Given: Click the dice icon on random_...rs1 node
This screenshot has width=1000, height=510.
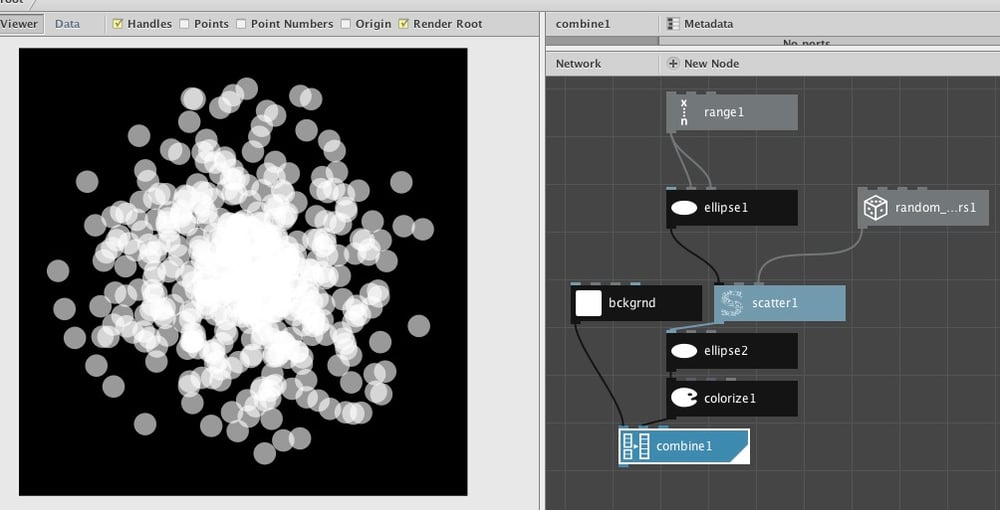Looking at the screenshot, I should (x=875, y=208).
